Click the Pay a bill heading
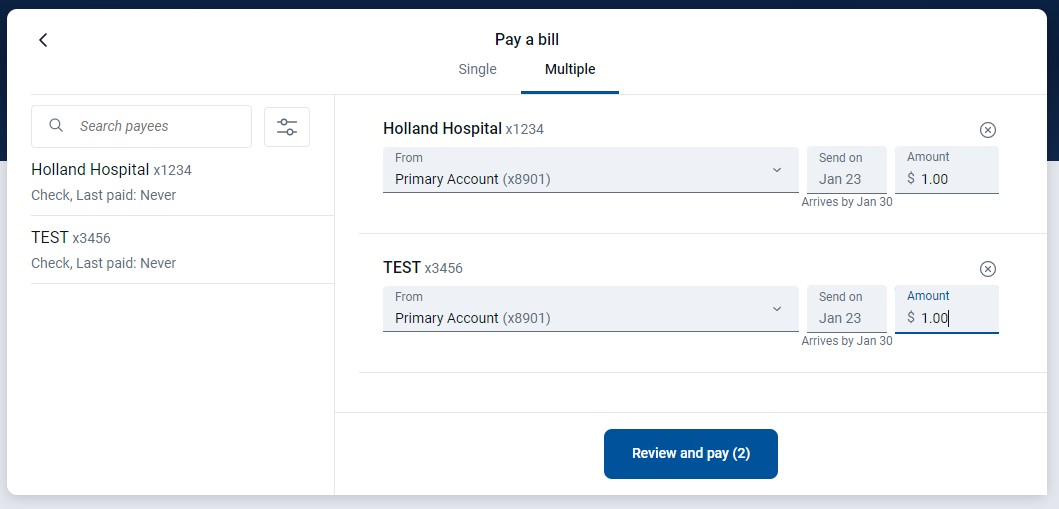1059x509 pixels. (527, 40)
